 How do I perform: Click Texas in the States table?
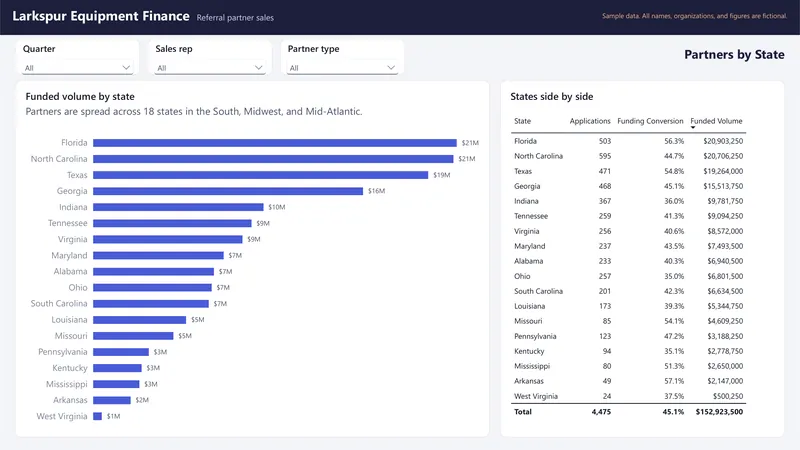(522, 171)
